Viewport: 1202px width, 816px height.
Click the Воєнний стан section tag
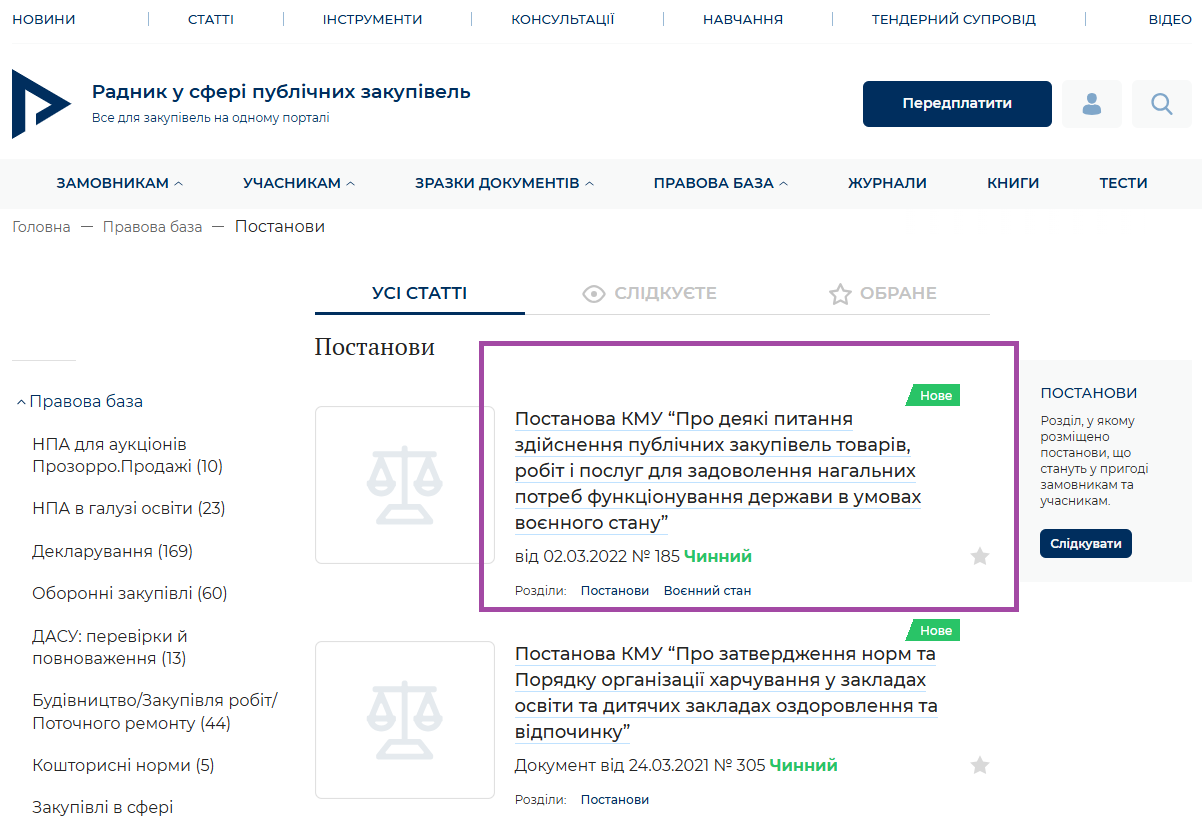click(707, 590)
